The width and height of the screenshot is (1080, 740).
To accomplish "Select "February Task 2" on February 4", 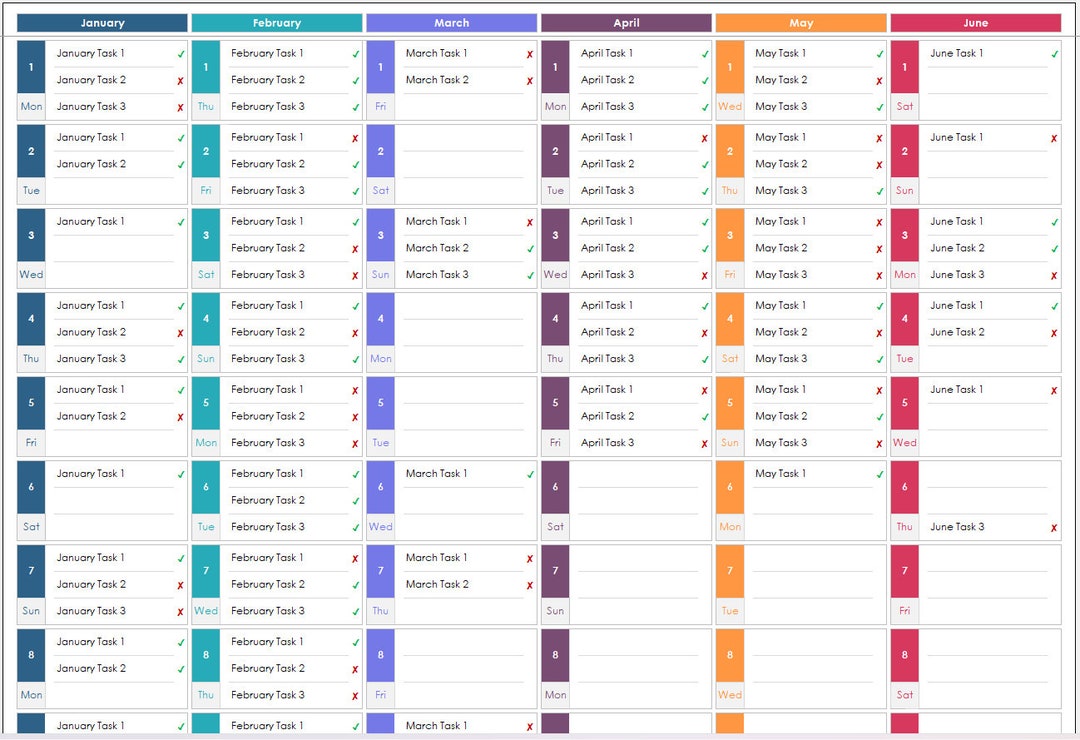I will tap(268, 332).
